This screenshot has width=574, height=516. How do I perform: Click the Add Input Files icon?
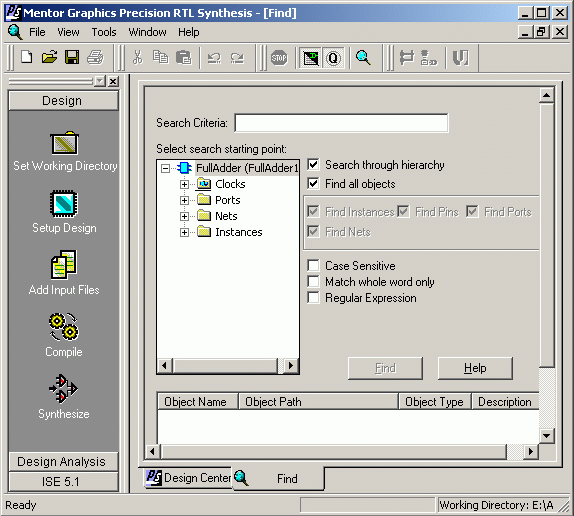64,265
